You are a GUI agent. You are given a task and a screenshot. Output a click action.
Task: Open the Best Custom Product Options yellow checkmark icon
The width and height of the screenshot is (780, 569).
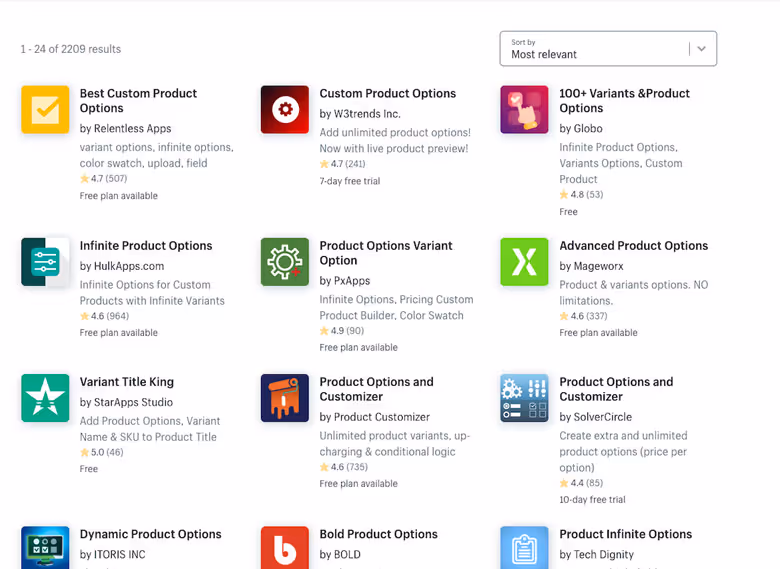pyautogui.click(x=45, y=109)
